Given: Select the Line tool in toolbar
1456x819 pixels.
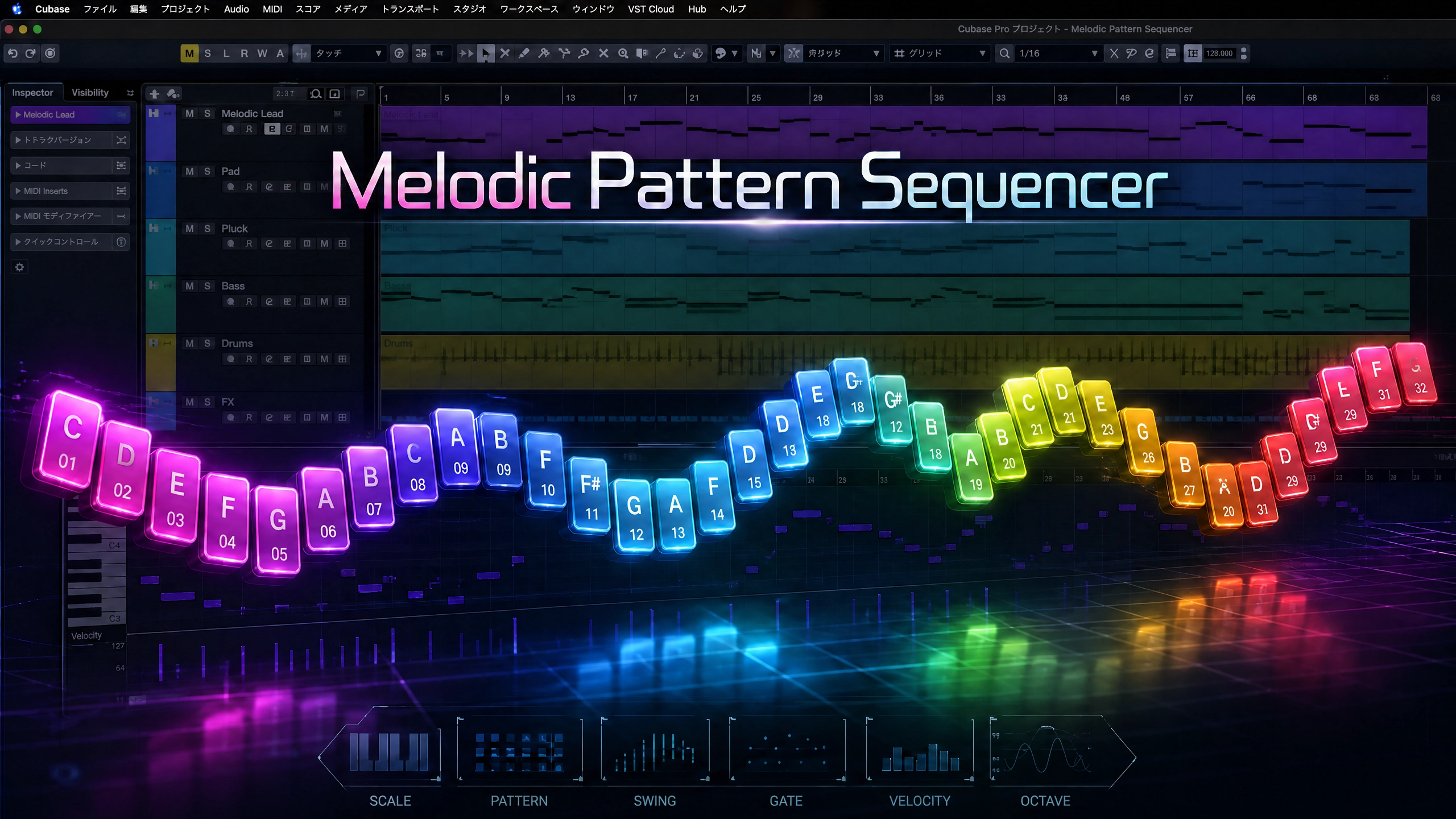Looking at the screenshot, I should point(661,53).
